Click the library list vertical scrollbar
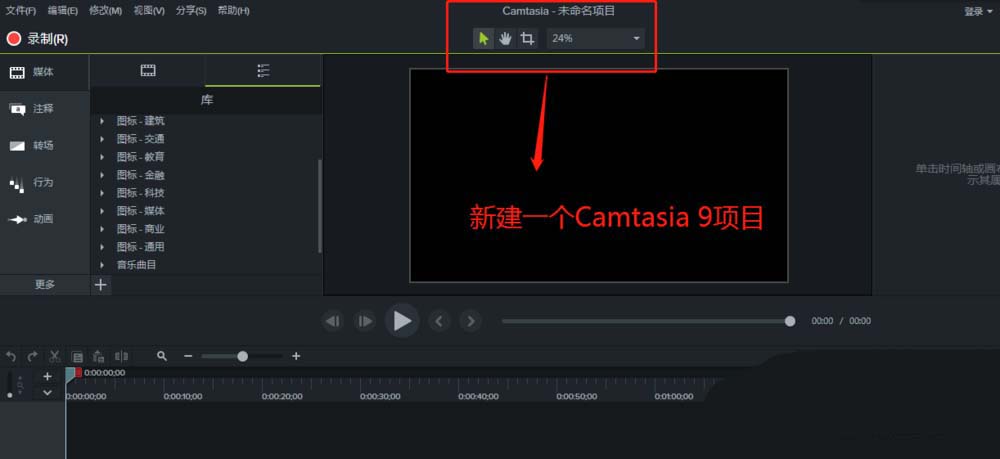Image resolution: width=1000 pixels, height=459 pixels. (320, 205)
